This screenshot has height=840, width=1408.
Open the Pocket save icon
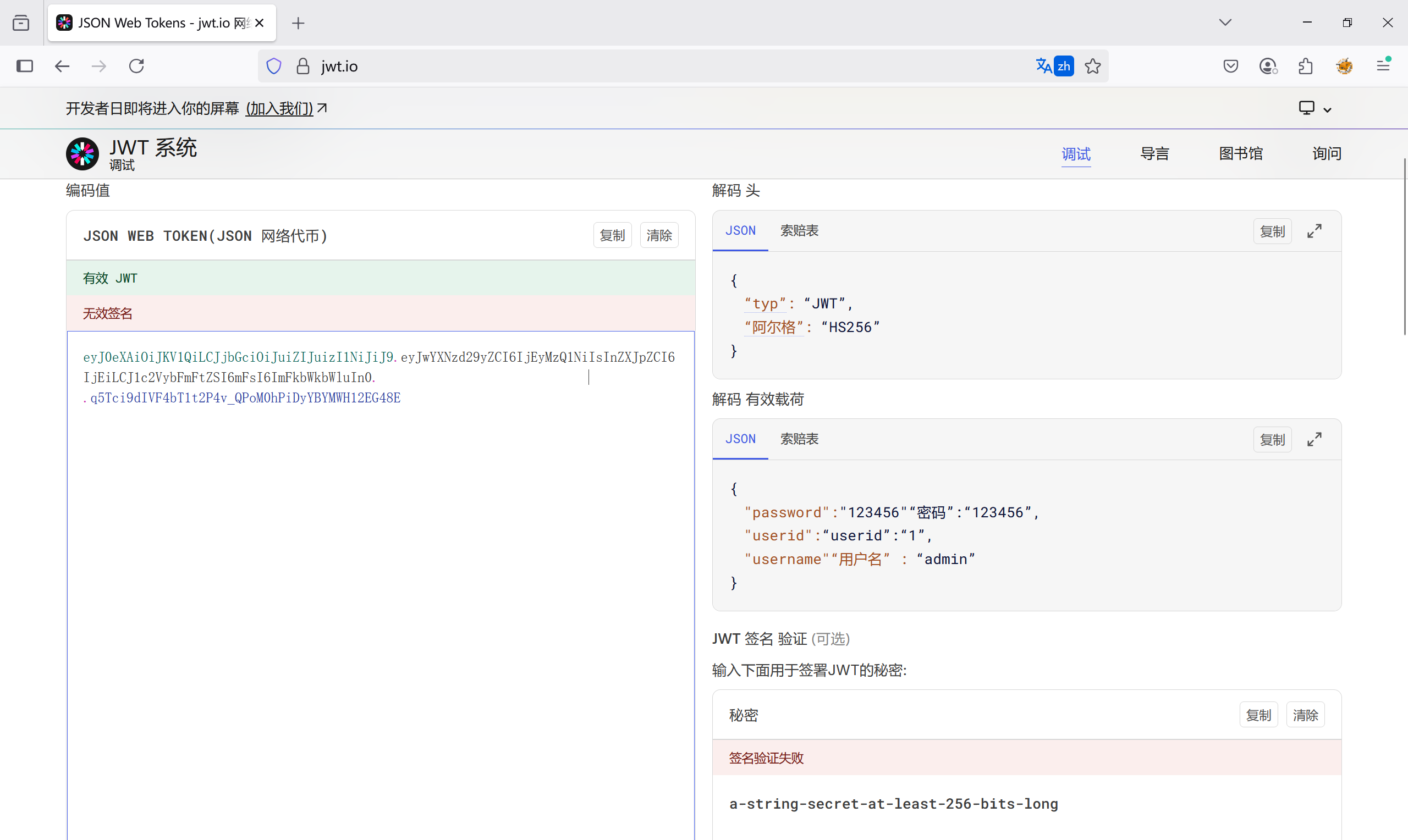point(1230,66)
